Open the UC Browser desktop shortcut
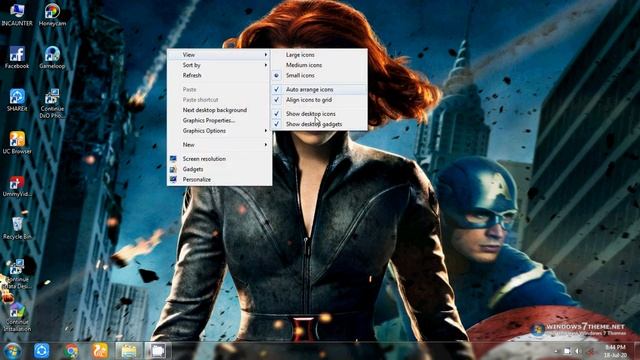Viewport: 640px width, 360px height. 17,143
